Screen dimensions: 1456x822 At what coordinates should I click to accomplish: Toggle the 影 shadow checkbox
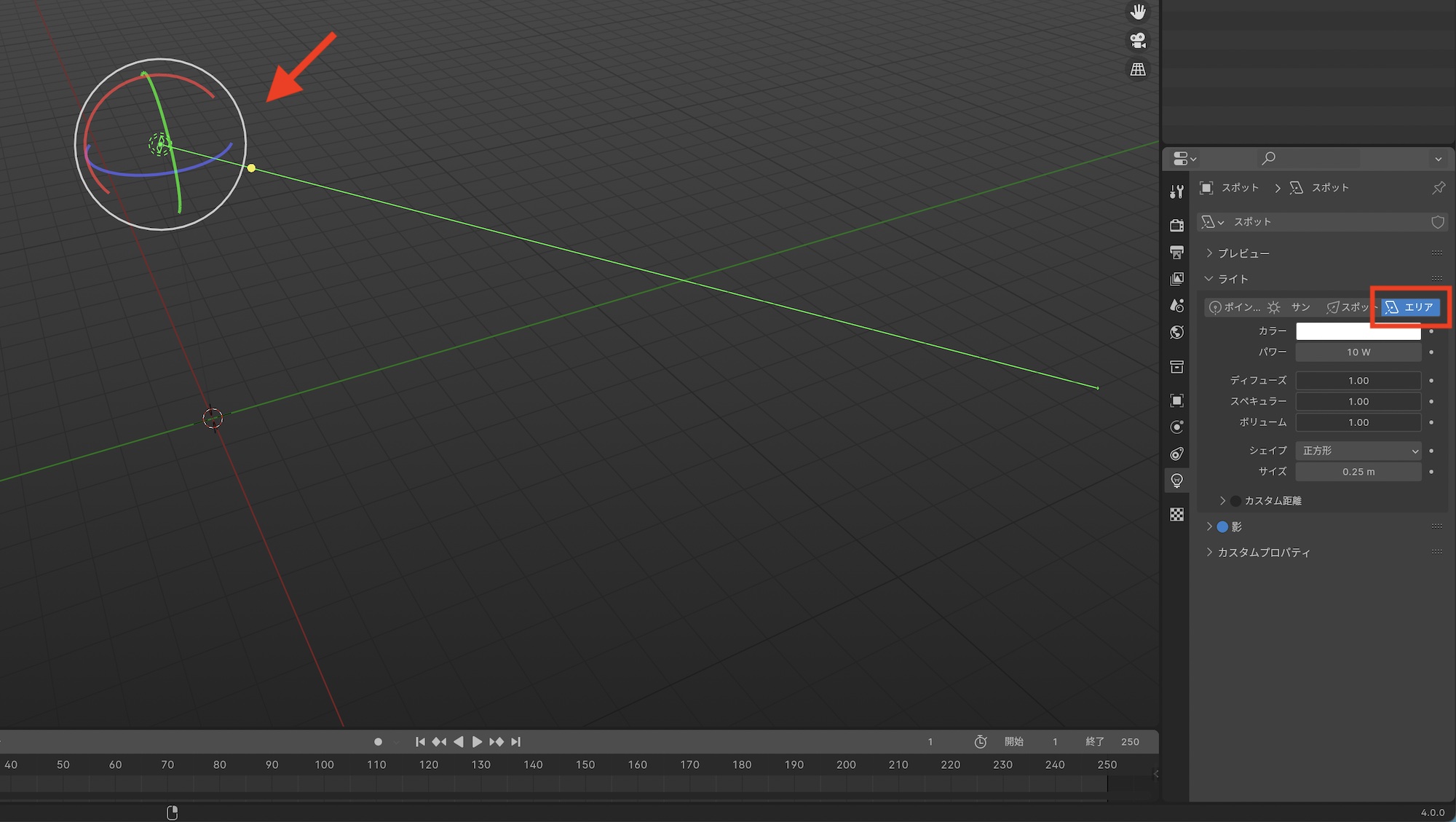1222,526
